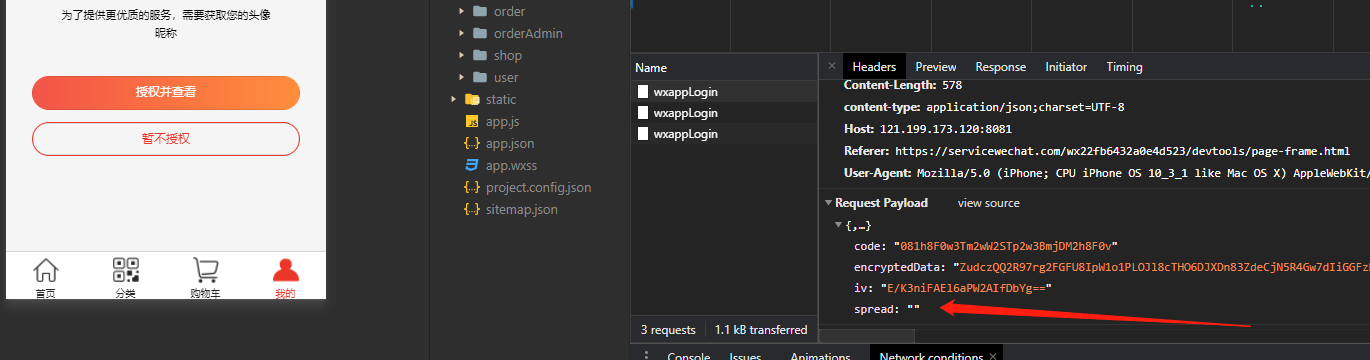
Task: Open the 分类 category tab icon
Action: pos(126,271)
